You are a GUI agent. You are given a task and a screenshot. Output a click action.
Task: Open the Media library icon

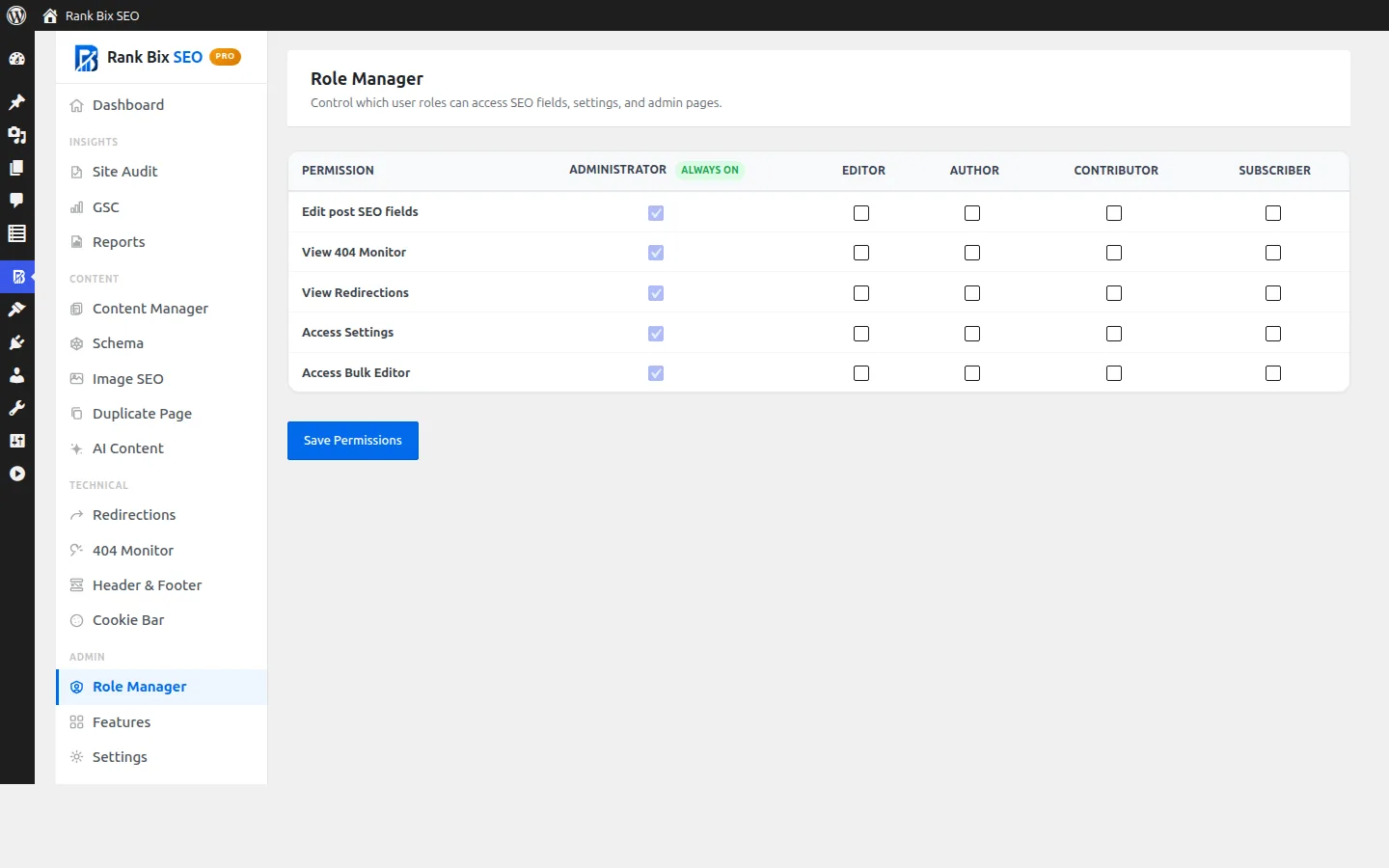click(16, 135)
